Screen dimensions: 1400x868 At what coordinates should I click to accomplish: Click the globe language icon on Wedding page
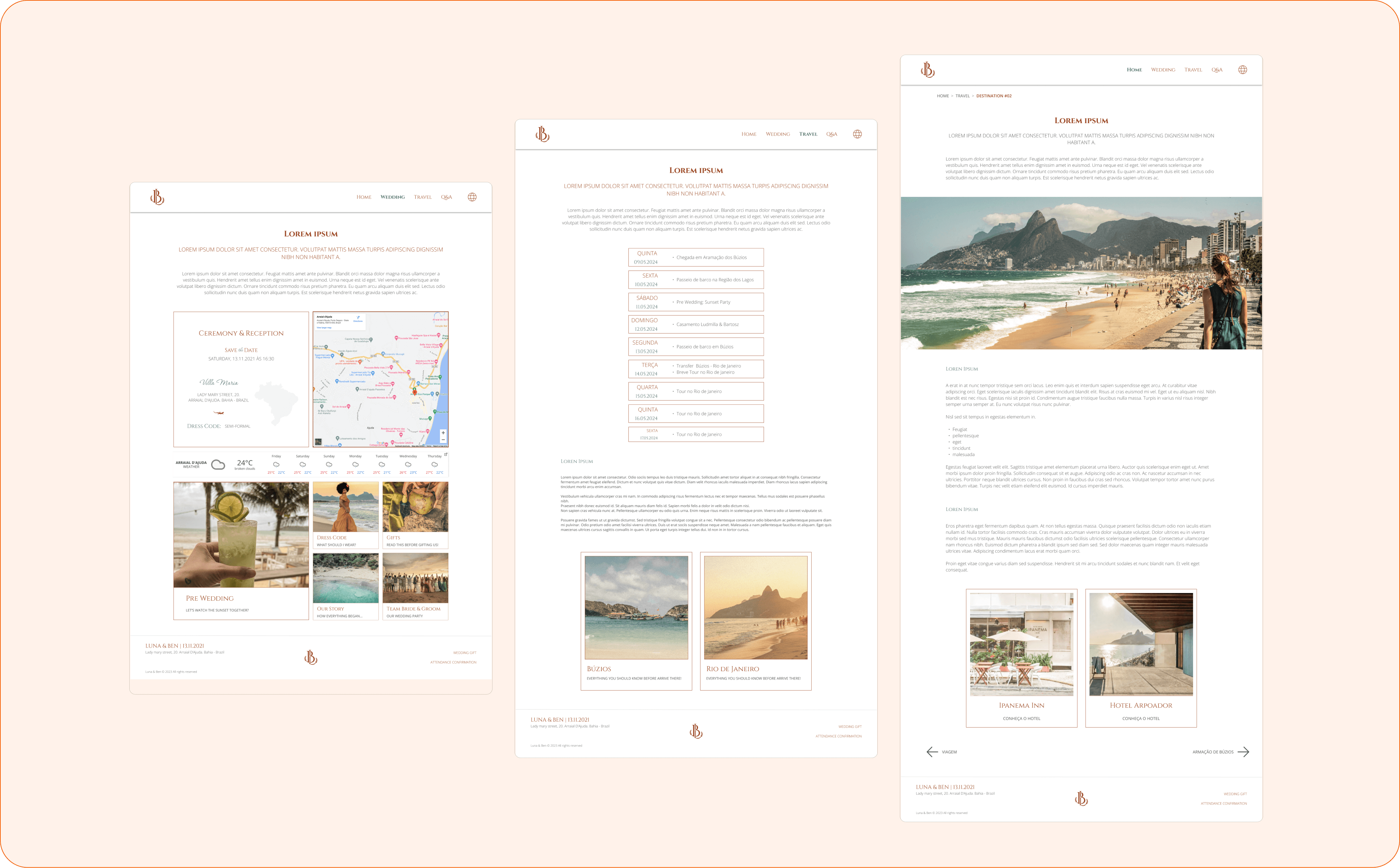pyautogui.click(x=472, y=197)
